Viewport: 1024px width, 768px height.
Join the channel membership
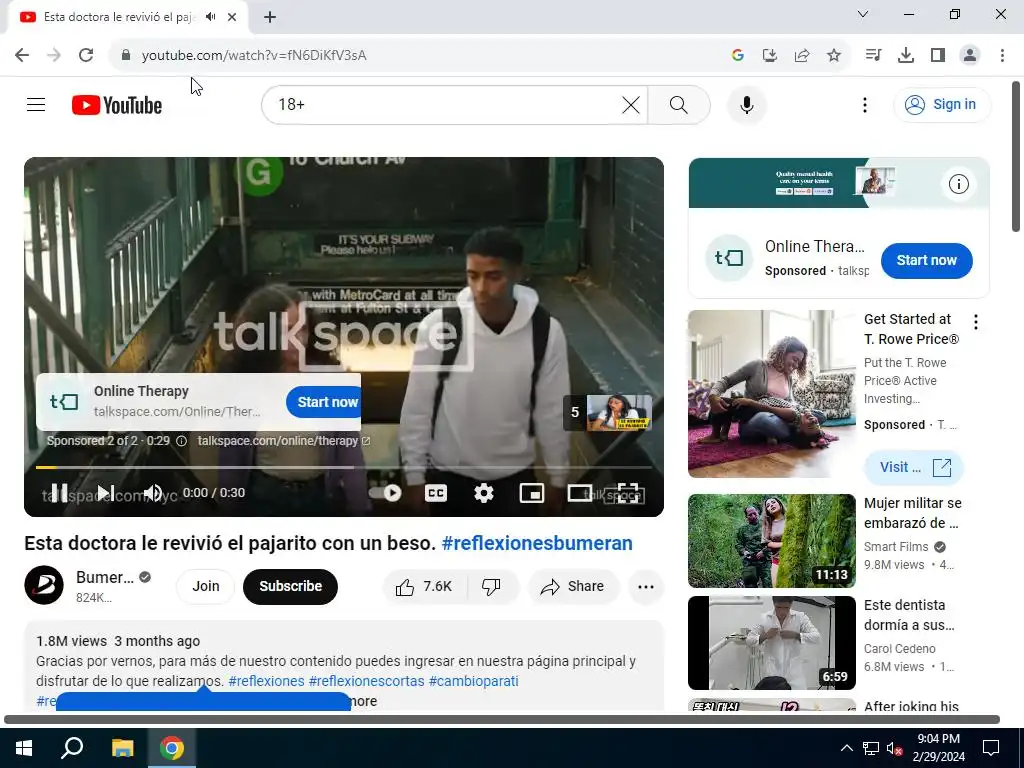[x=206, y=586]
